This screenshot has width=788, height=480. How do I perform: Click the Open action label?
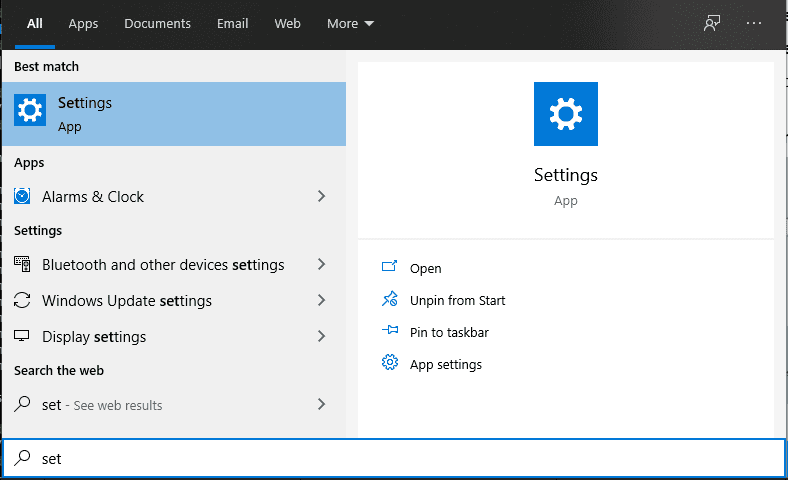click(x=426, y=268)
